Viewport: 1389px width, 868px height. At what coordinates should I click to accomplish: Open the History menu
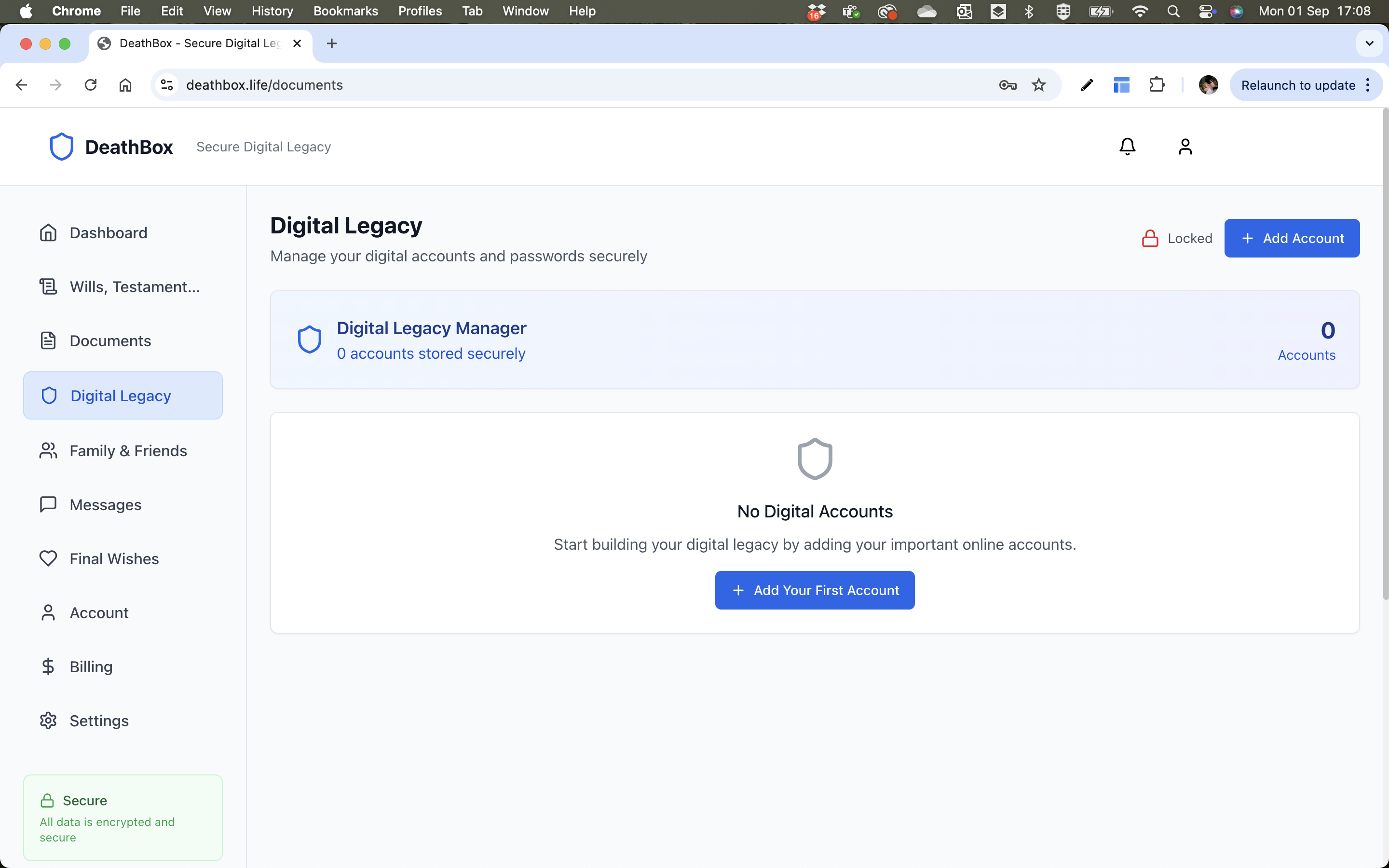272,12
